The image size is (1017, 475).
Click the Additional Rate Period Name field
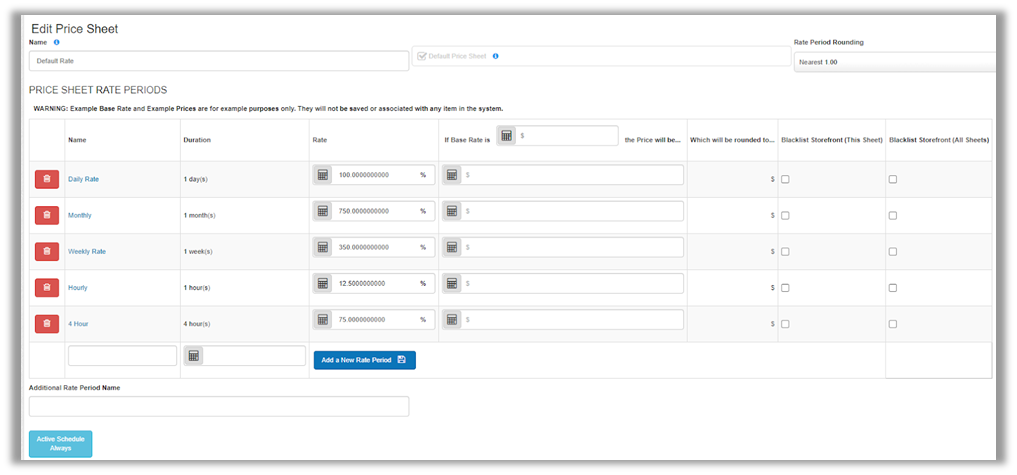click(x=219, y=406)
